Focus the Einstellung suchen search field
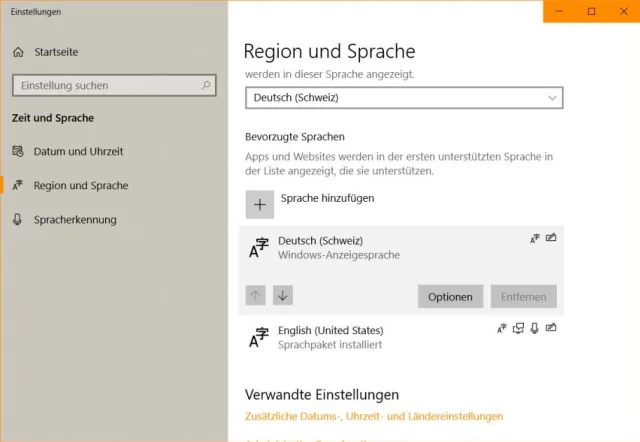This screenshot has height=442, width=640. click(x=105, y=86)
